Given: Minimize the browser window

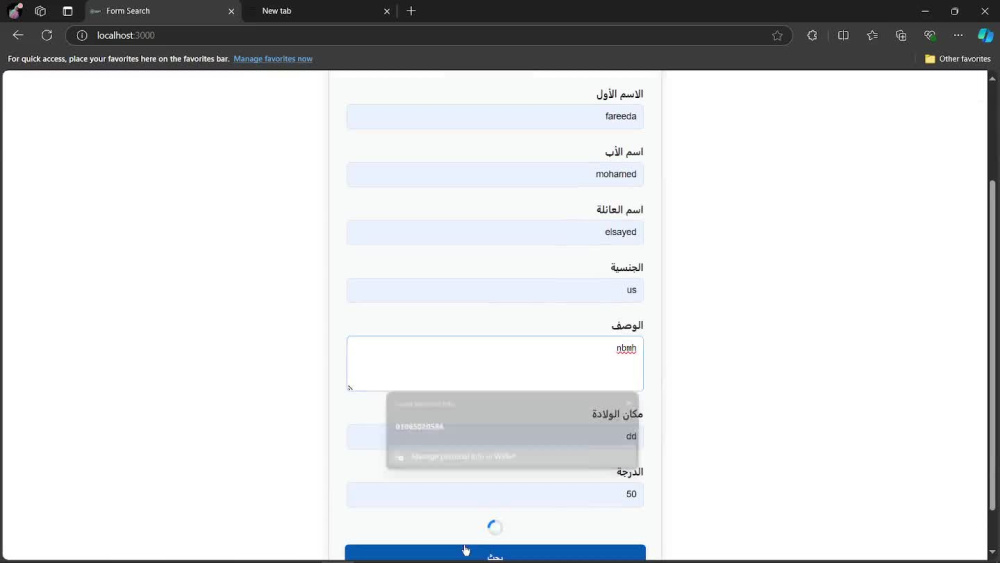Looking at the screenshot, I should pyautogui.click(x=925, y=11).
